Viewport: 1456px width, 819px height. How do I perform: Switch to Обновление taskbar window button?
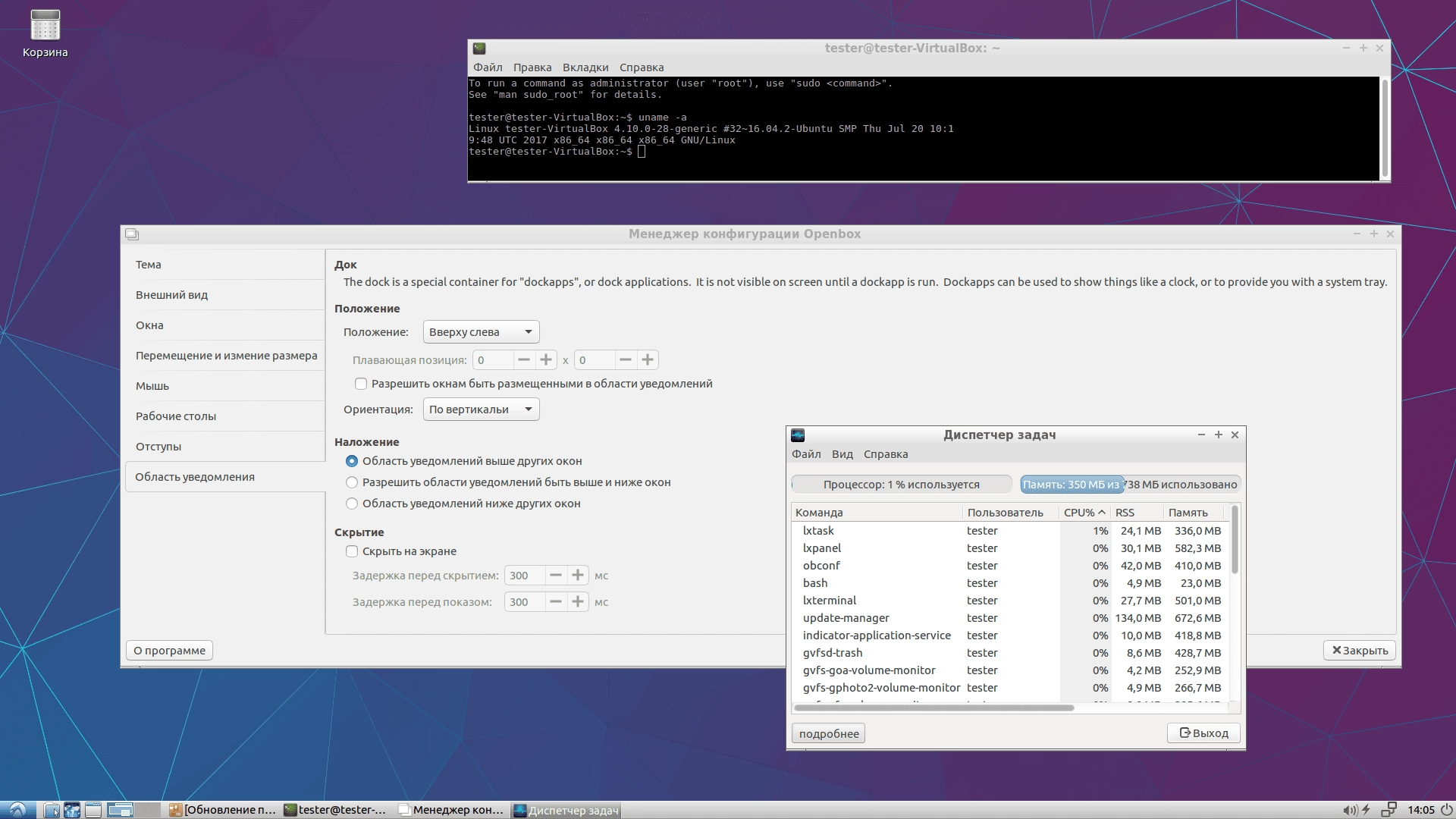[223, 810]
